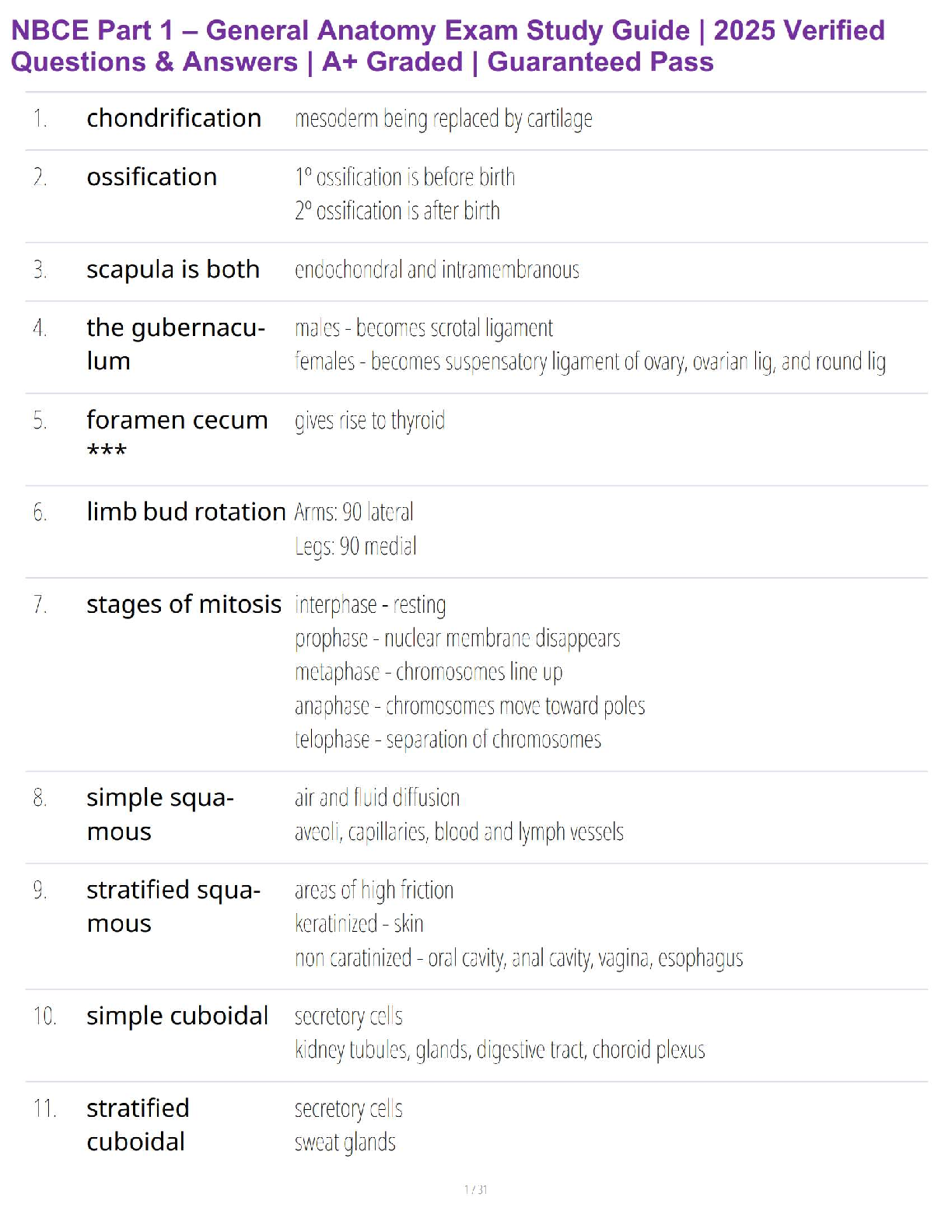Click "metaphase - chromosomes line up" line
This screenshot has width=952, height=1232.
click(x=428, y=672)
